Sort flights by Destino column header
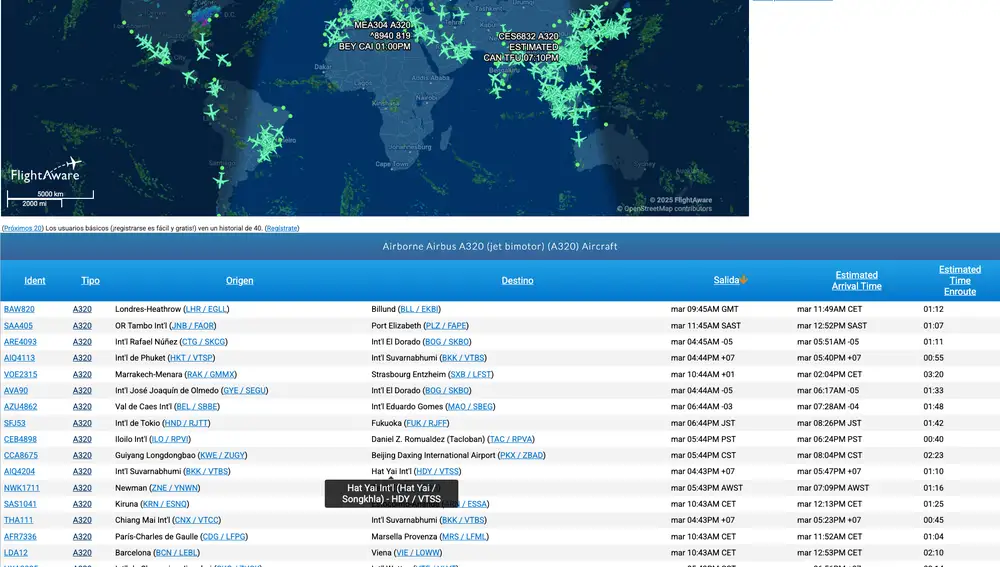 (517, 281)
